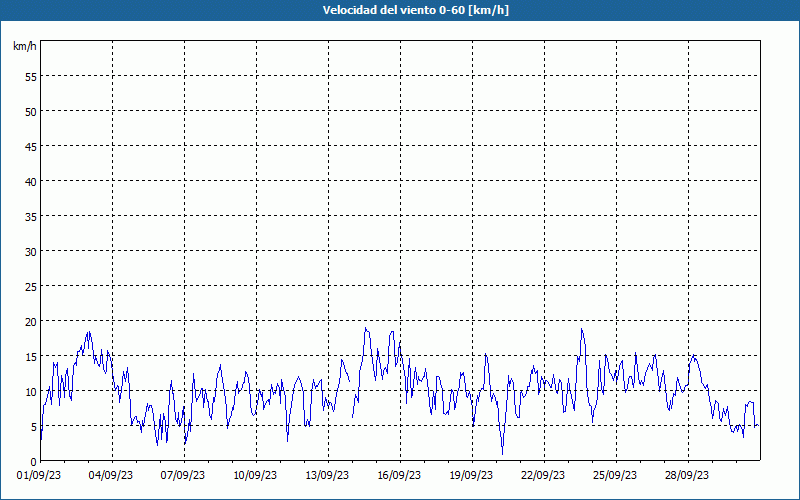
Task: Click the chart title 'Velocidad del viento 0-60 [km/h]'
Action: [415, 10]
